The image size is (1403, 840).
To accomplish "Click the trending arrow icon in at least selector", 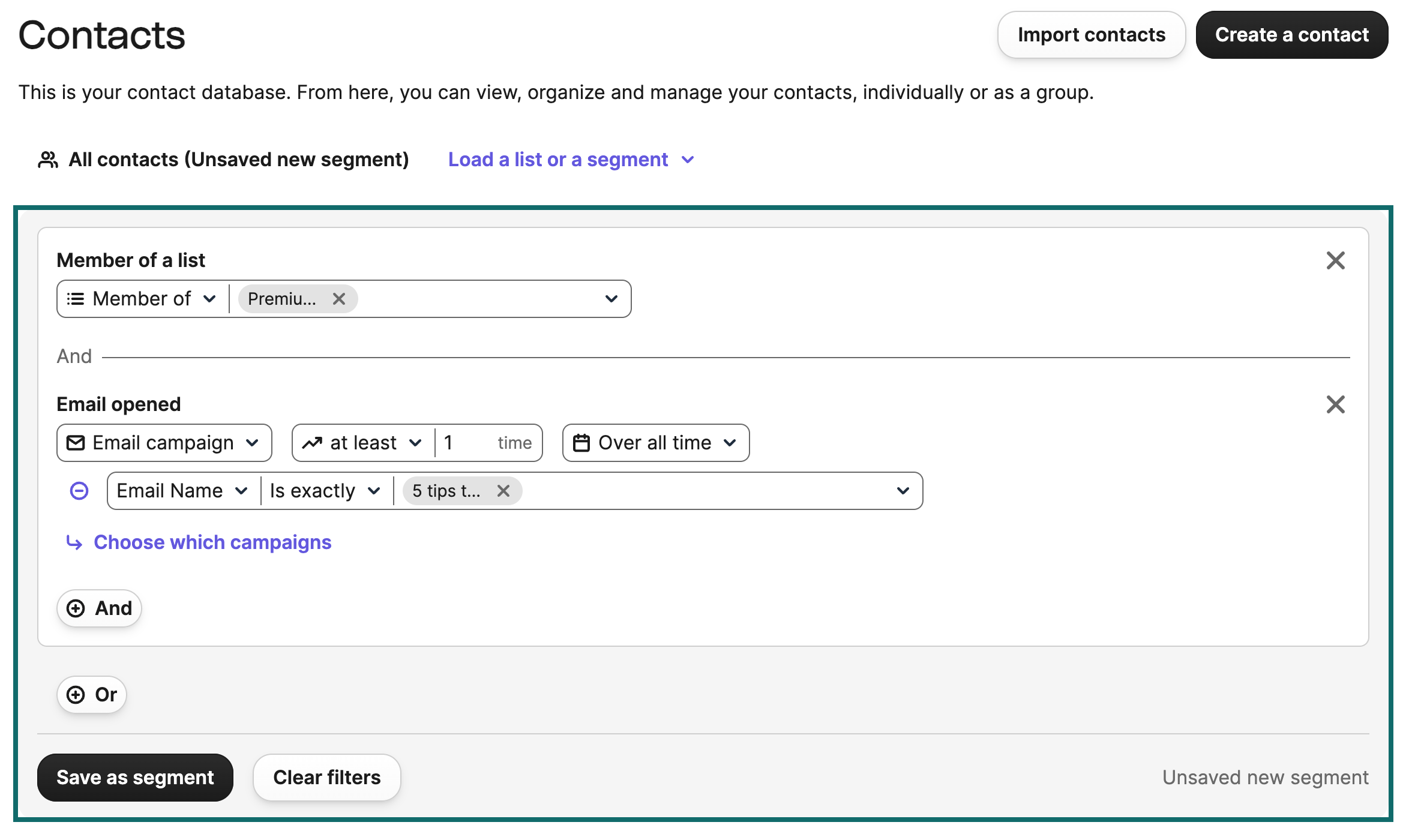I will point(314,443).
